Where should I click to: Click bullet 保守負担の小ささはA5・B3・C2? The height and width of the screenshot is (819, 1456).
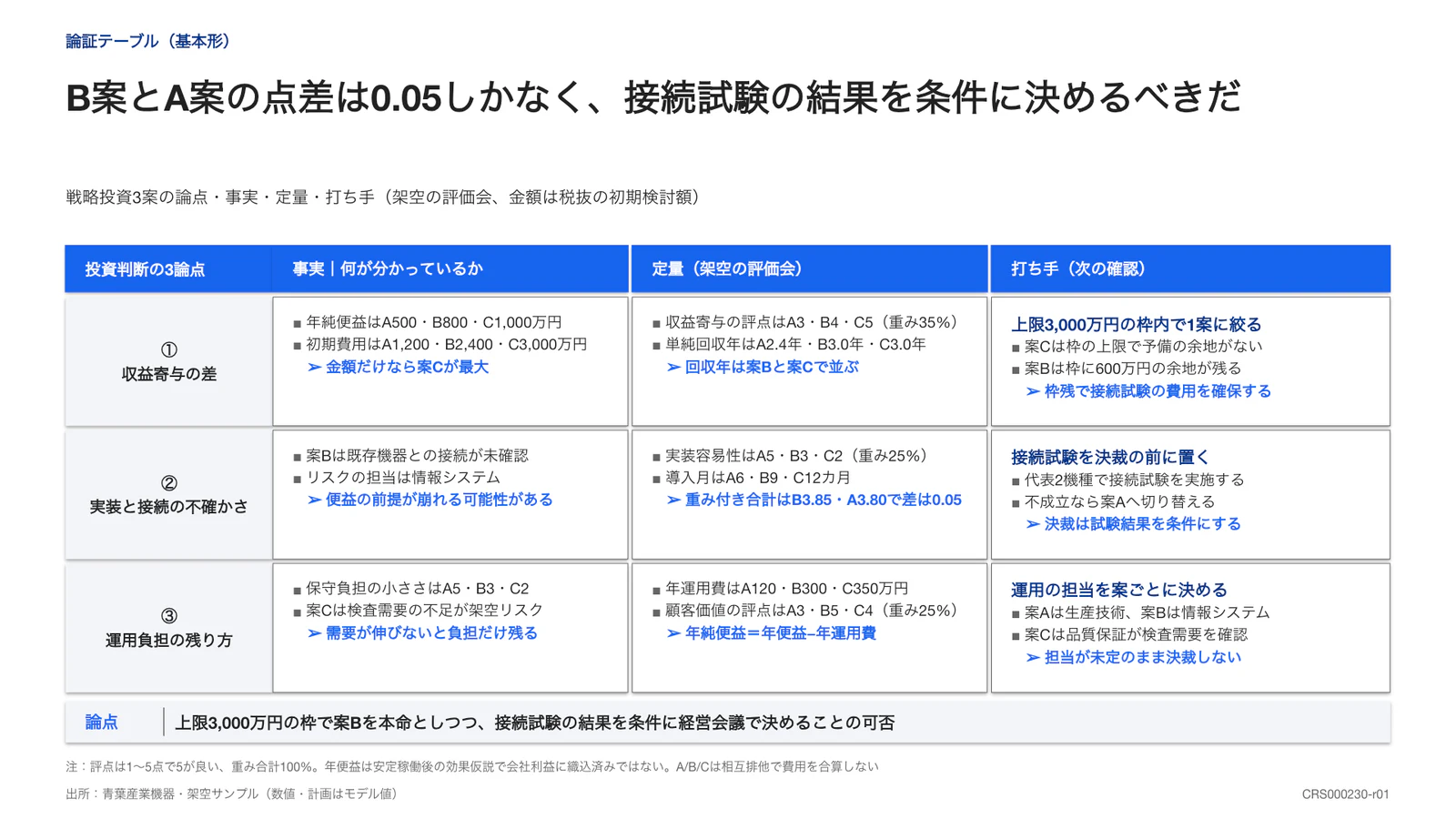click(x=411, y=588)
